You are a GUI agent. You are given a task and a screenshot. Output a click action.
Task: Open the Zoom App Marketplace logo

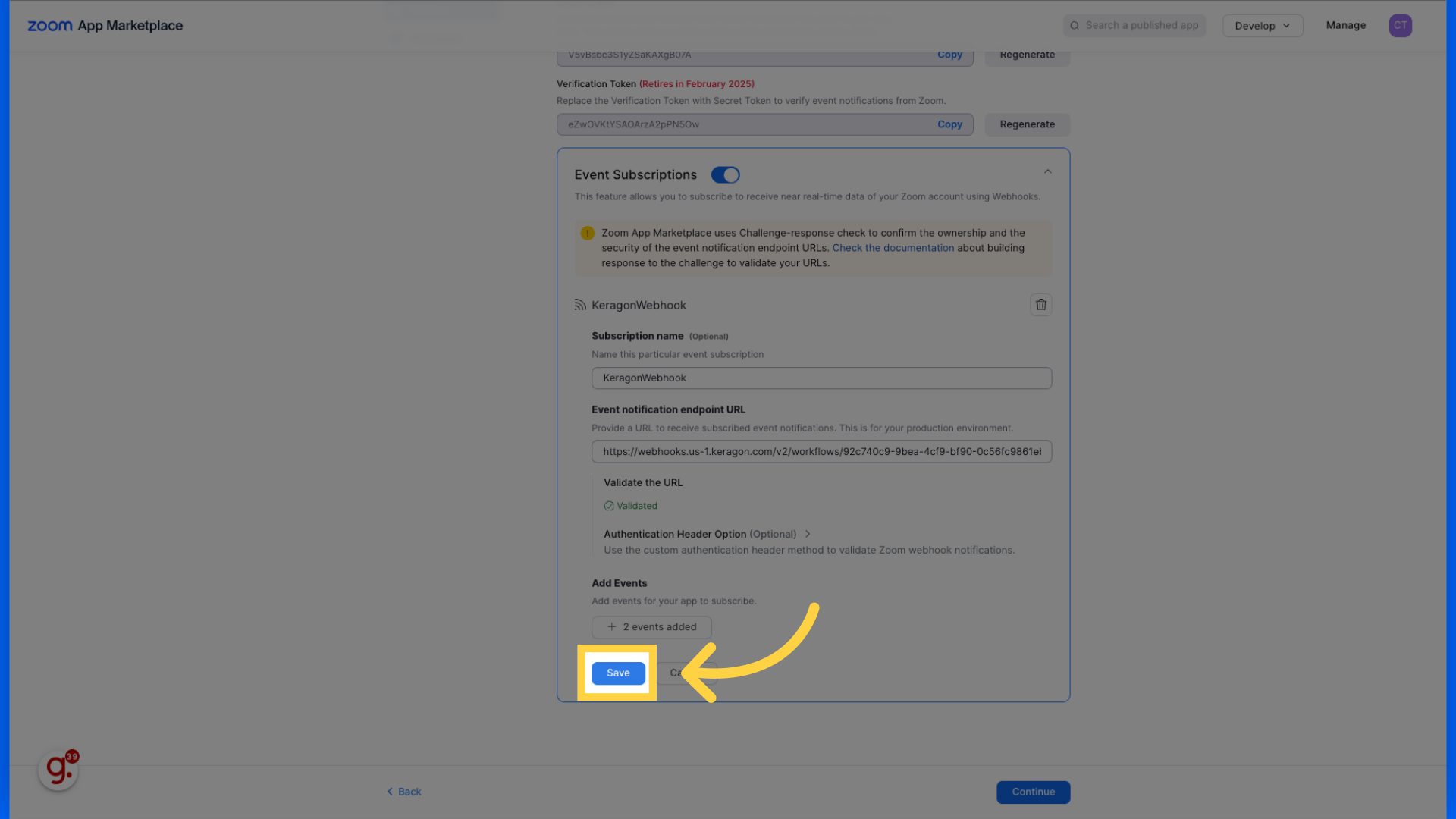(x=105, y=25)
